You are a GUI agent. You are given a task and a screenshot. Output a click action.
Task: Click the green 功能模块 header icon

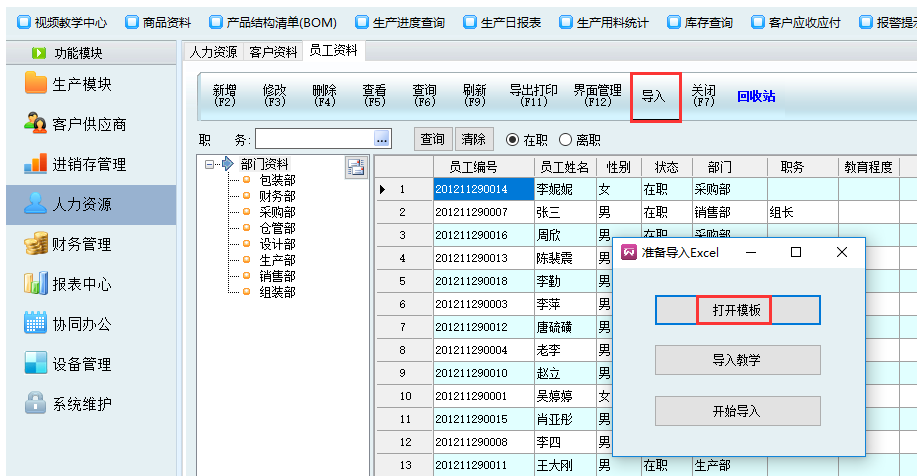point(38,53)
